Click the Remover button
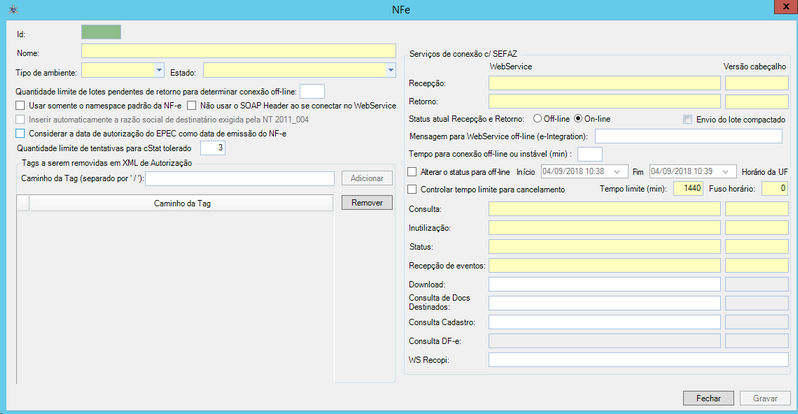 368,203
